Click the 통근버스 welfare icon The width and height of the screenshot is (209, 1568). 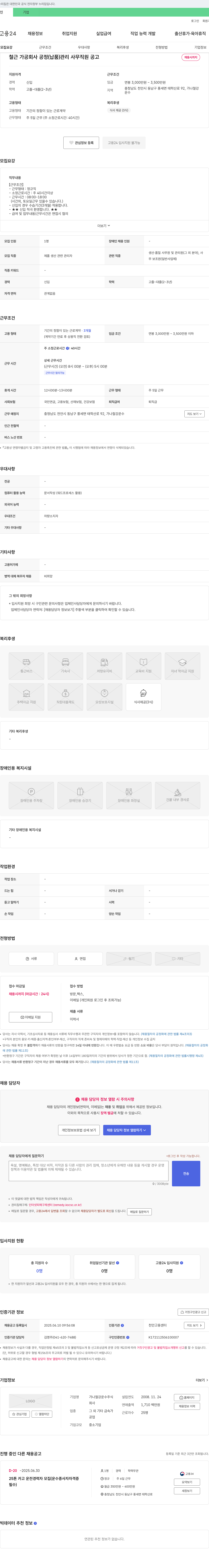point(26,666)
